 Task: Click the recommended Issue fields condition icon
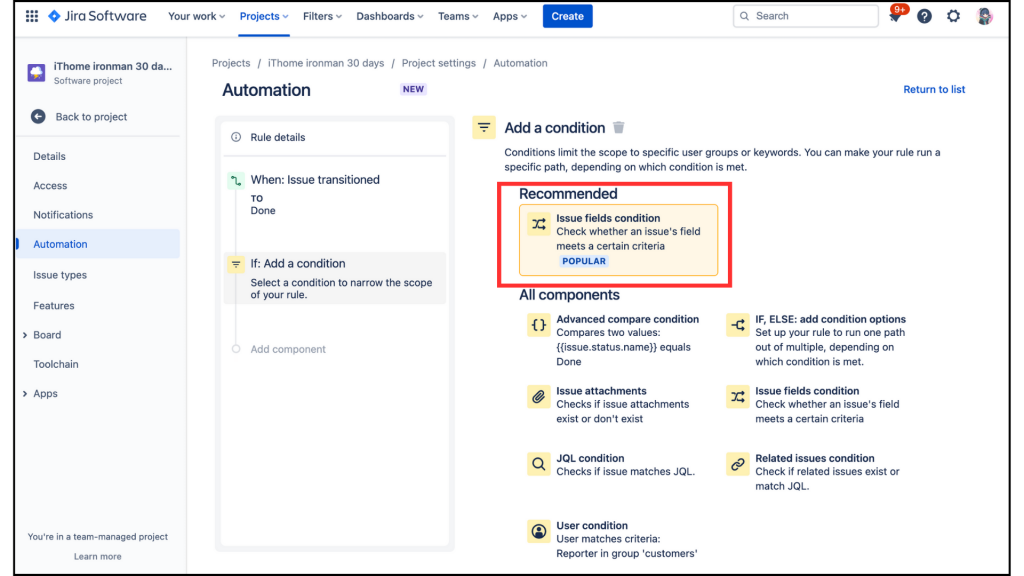pos(539,224)
